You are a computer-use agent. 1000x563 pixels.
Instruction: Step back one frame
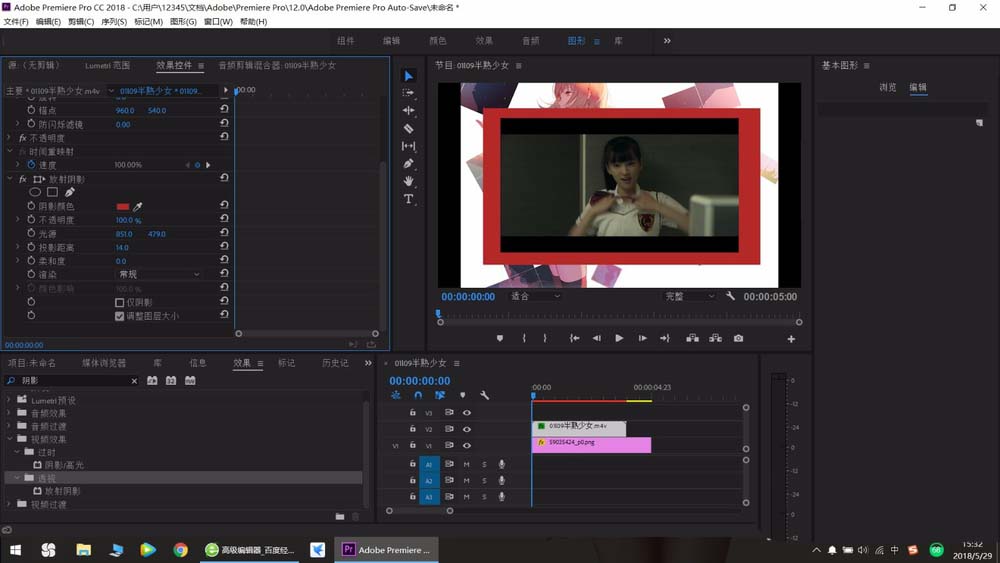596,338
